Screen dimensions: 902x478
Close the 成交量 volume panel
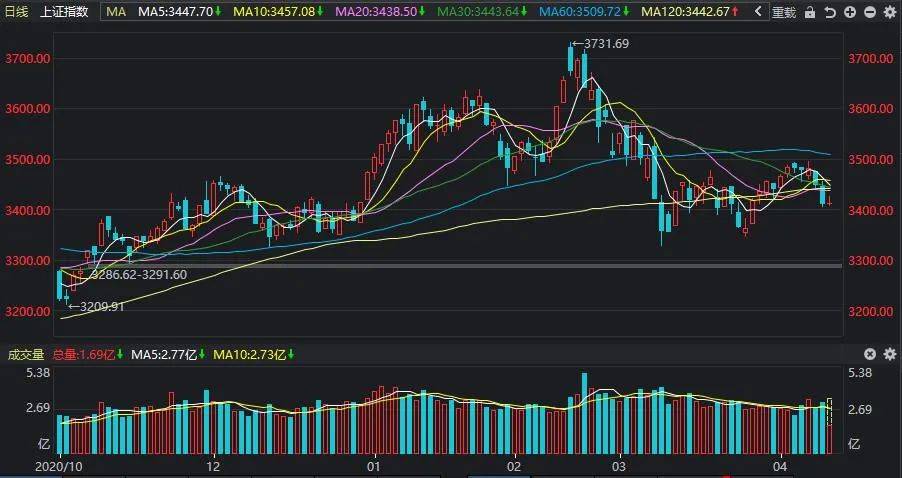pyautogui.click(x=889, y=354)
